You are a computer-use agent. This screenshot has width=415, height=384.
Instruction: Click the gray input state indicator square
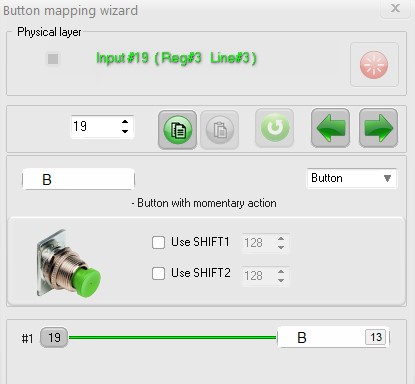53,59
